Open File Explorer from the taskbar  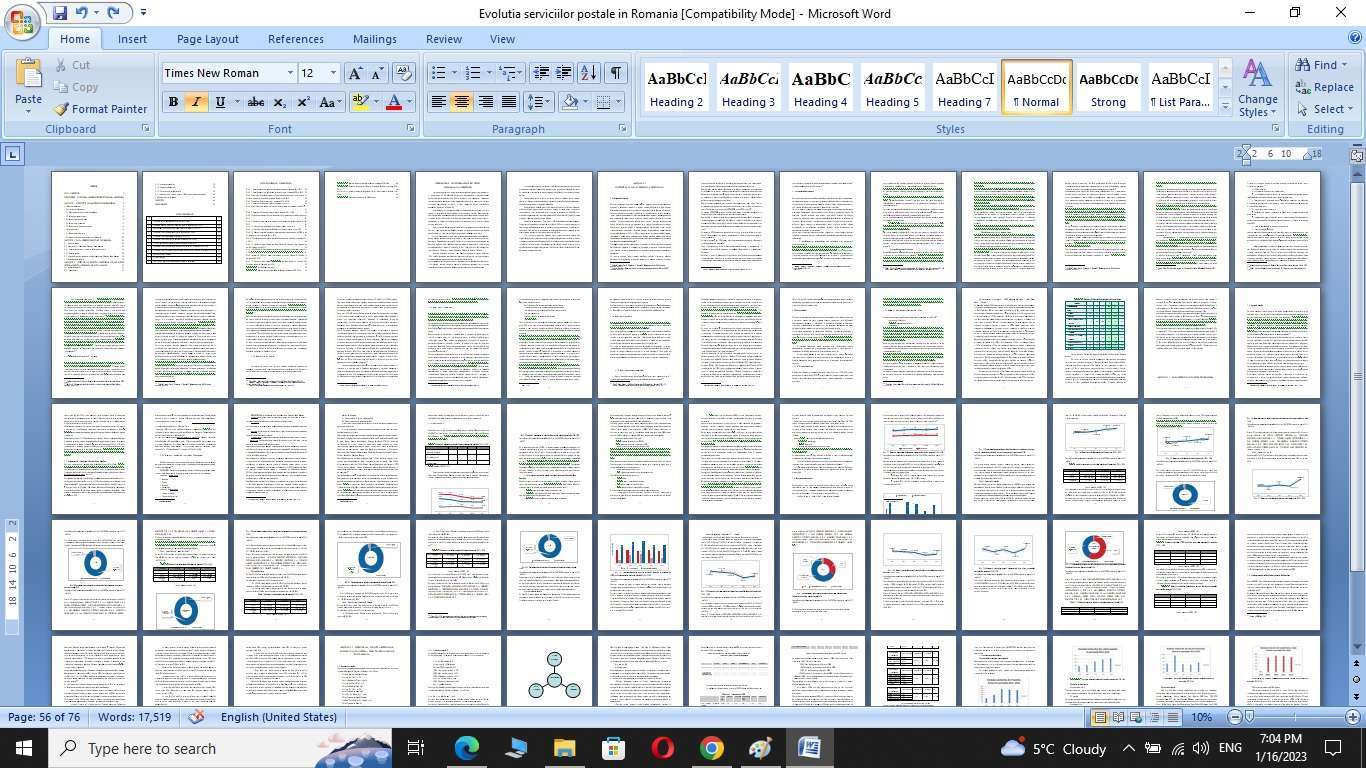565,748
